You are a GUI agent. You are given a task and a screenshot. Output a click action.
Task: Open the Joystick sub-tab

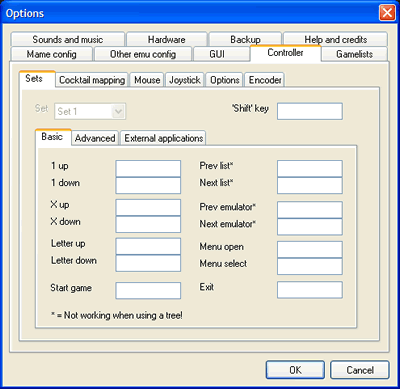[x=185, y=80]
